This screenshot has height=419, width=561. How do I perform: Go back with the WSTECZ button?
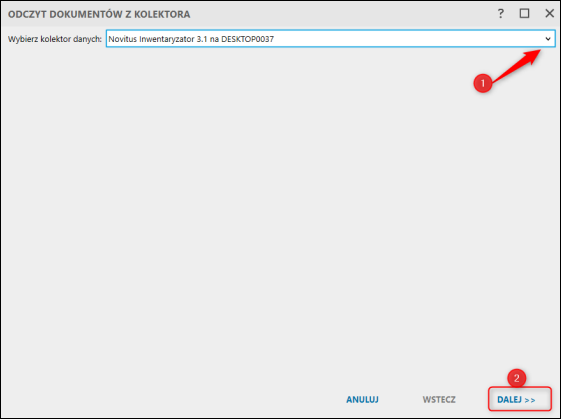(x=439, y=399)
